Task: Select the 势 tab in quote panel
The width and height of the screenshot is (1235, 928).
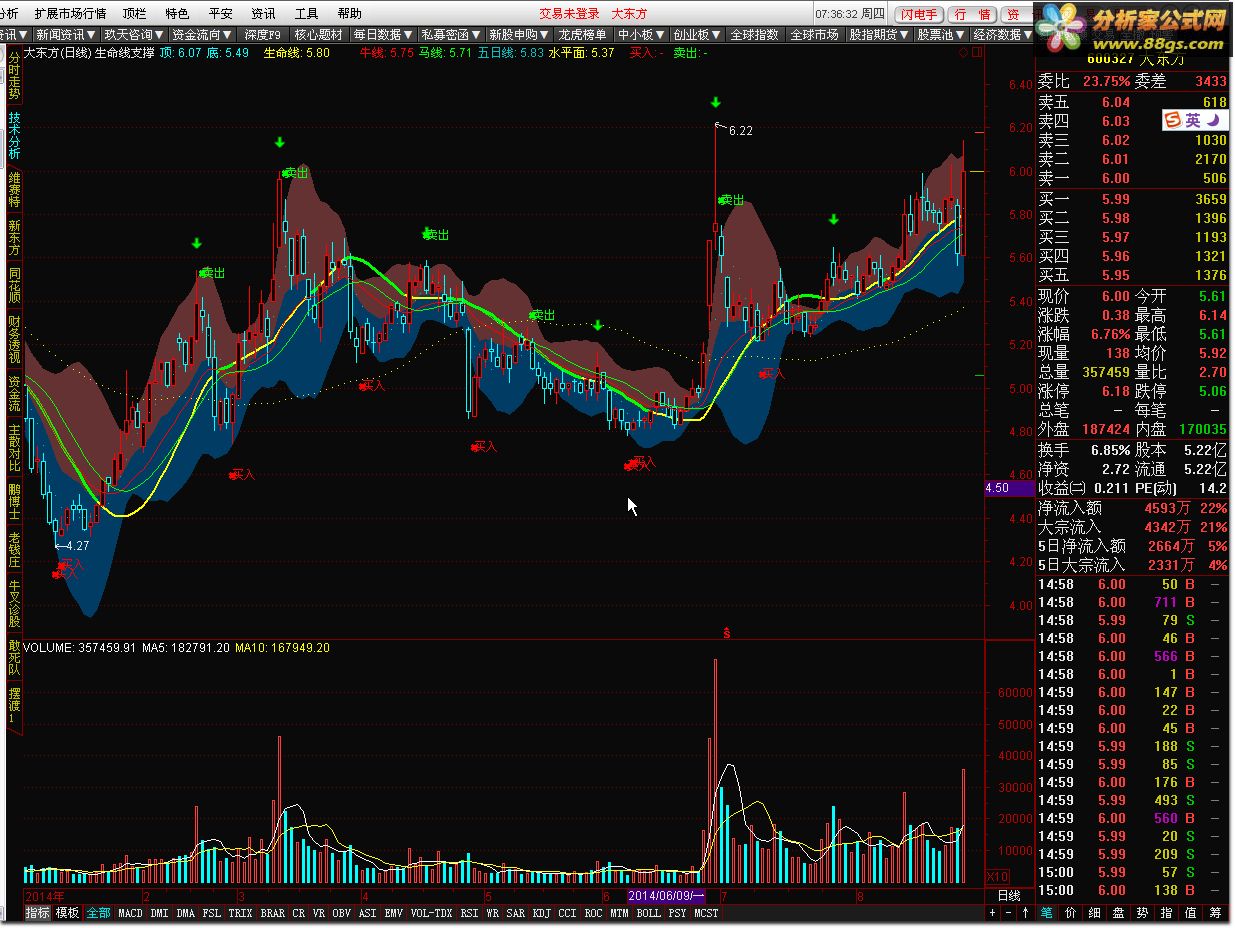Action: [x=1142, y=913]
